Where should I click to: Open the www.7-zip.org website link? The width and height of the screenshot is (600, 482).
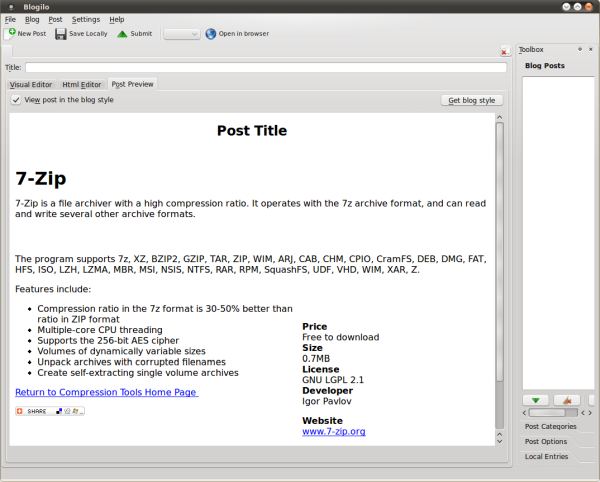(x=334, y=432)
